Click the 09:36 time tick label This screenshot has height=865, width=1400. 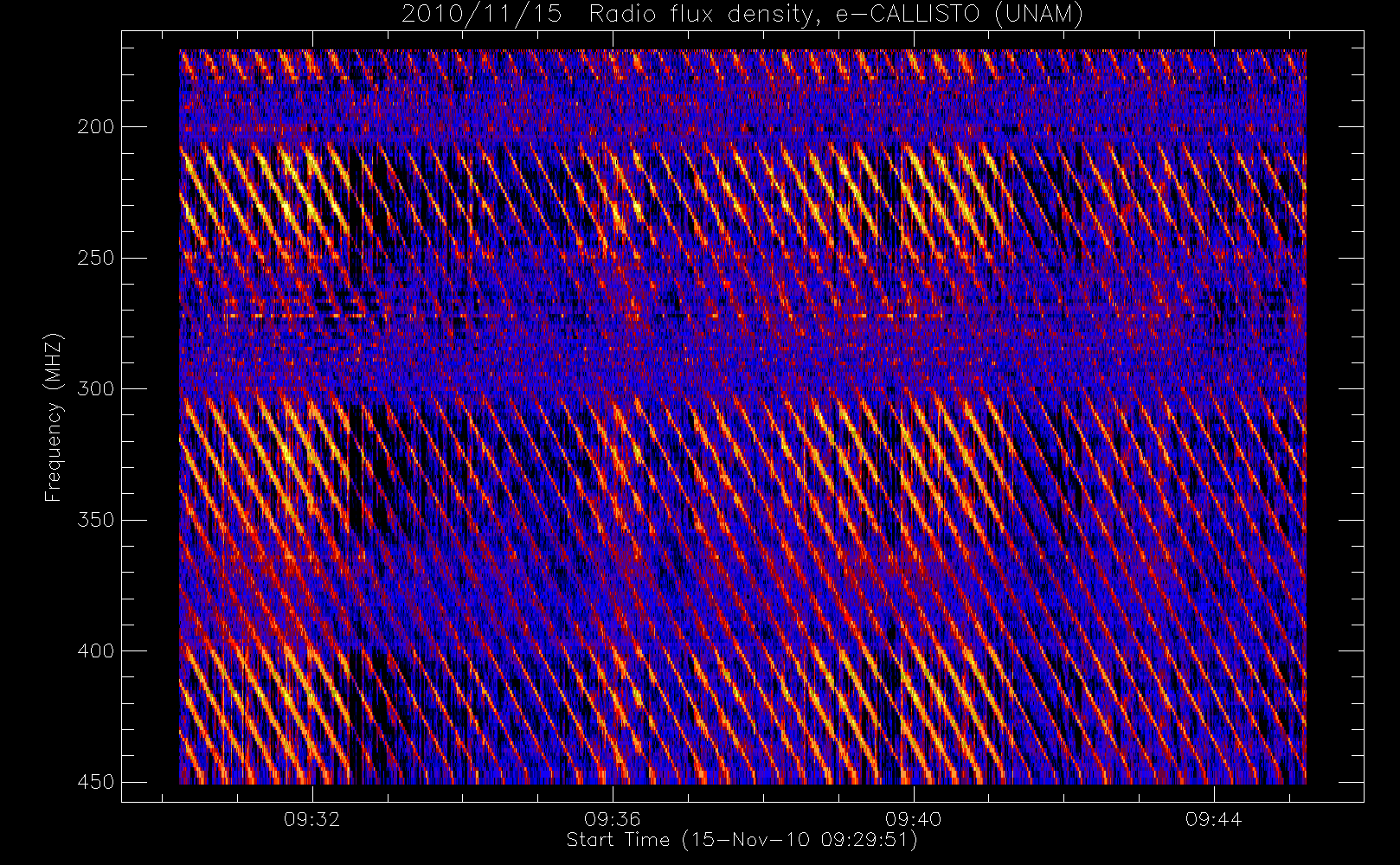pos(613,819)
